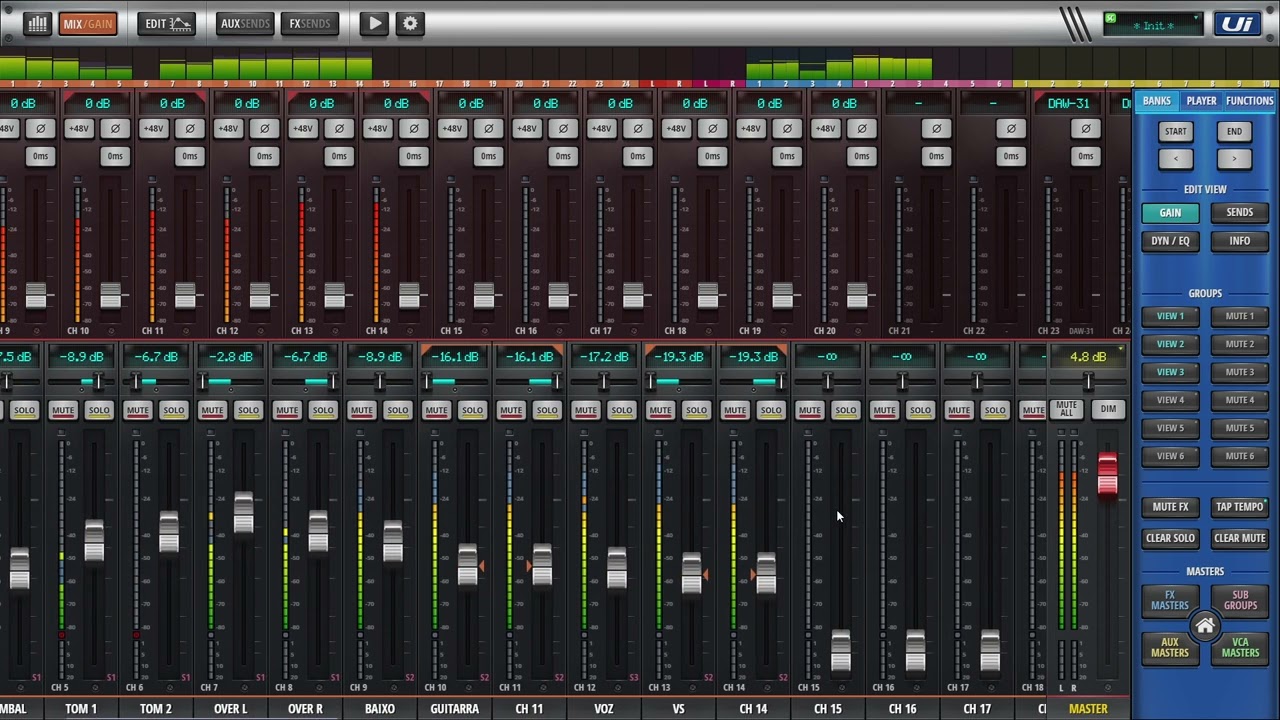Invert phase on gain strip CH 14
The height and width of the screenshot is (720, 1280).
click(x=414, y=128)
